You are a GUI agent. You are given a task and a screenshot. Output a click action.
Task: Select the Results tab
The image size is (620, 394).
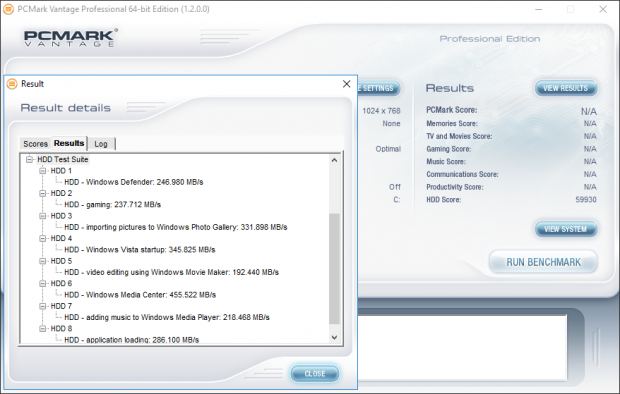point(69,143)
